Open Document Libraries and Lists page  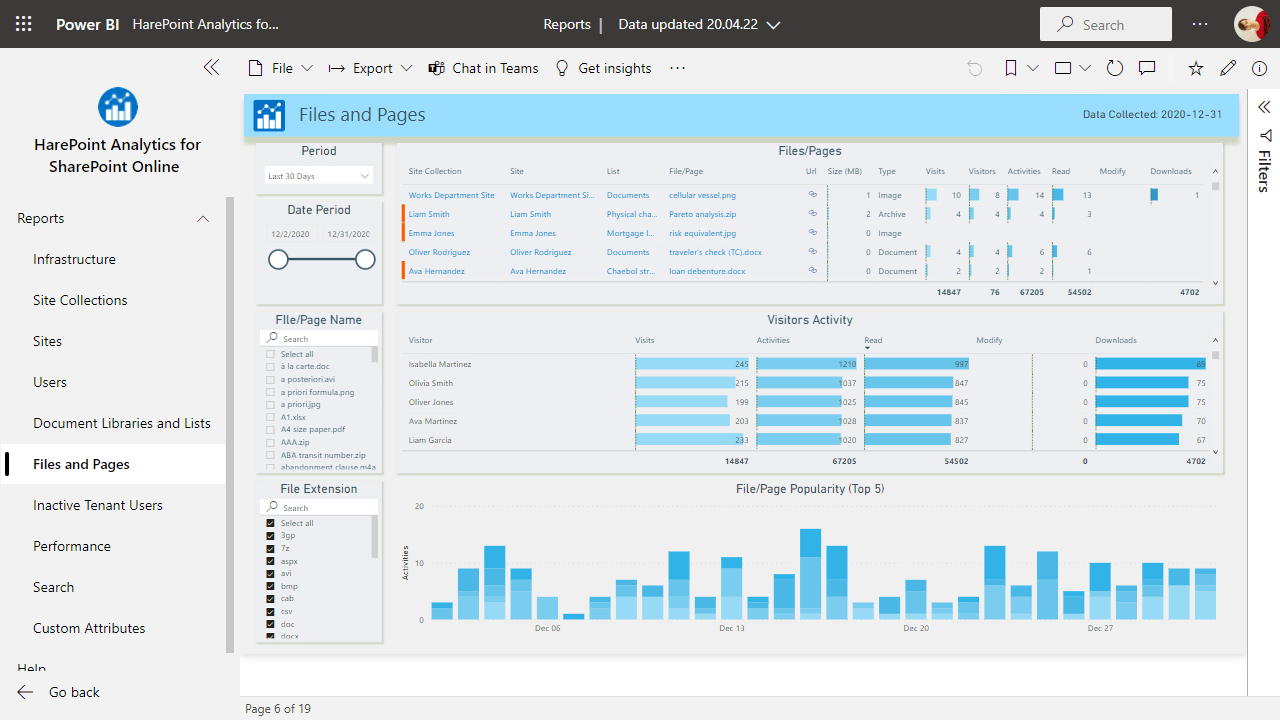point(122,423)
